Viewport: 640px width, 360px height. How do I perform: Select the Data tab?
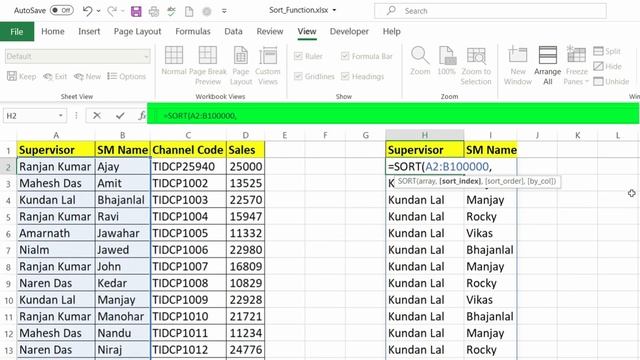pyautogui.click(x=233, y=31)
